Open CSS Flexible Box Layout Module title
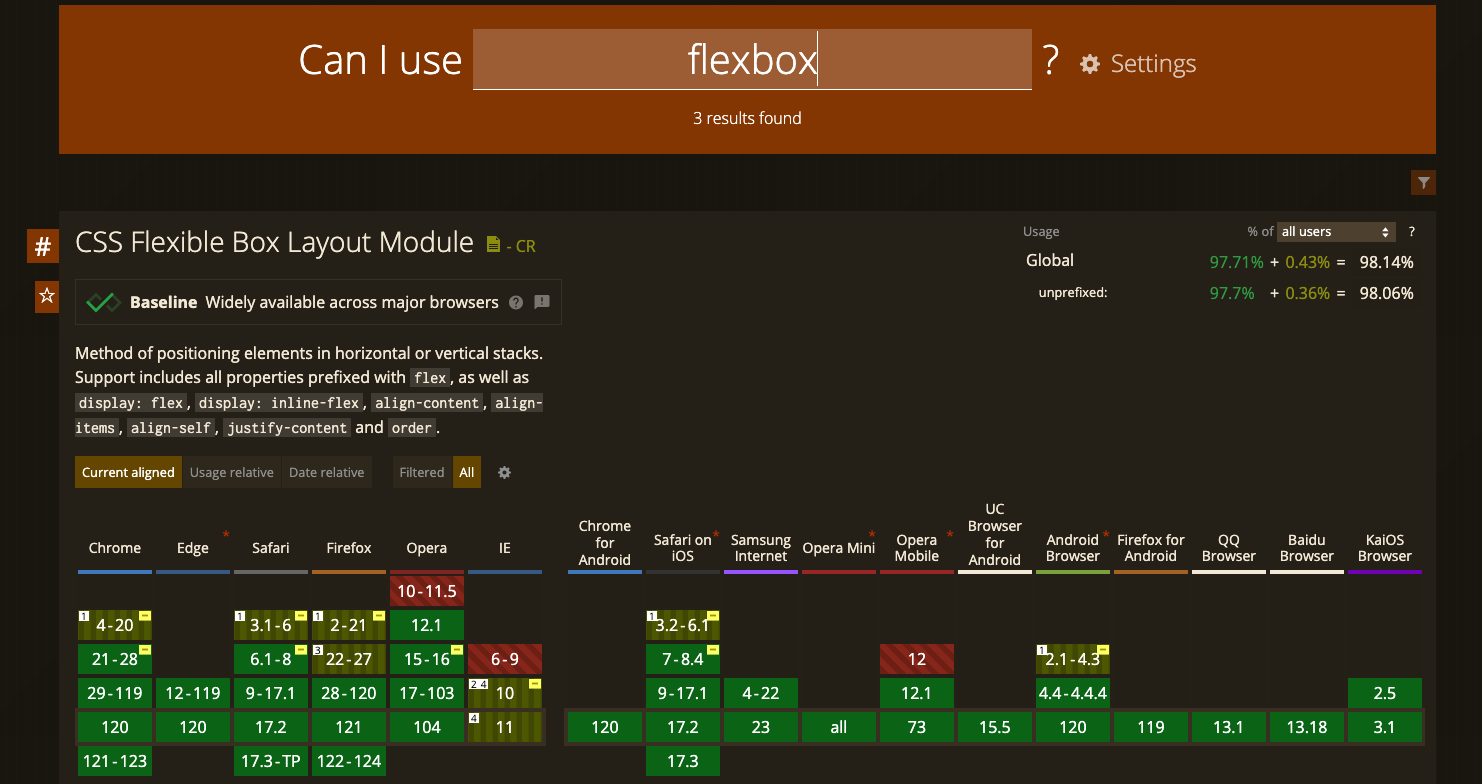The width and height of the screenshot is (1482, 784). click(x=274, y=242)
